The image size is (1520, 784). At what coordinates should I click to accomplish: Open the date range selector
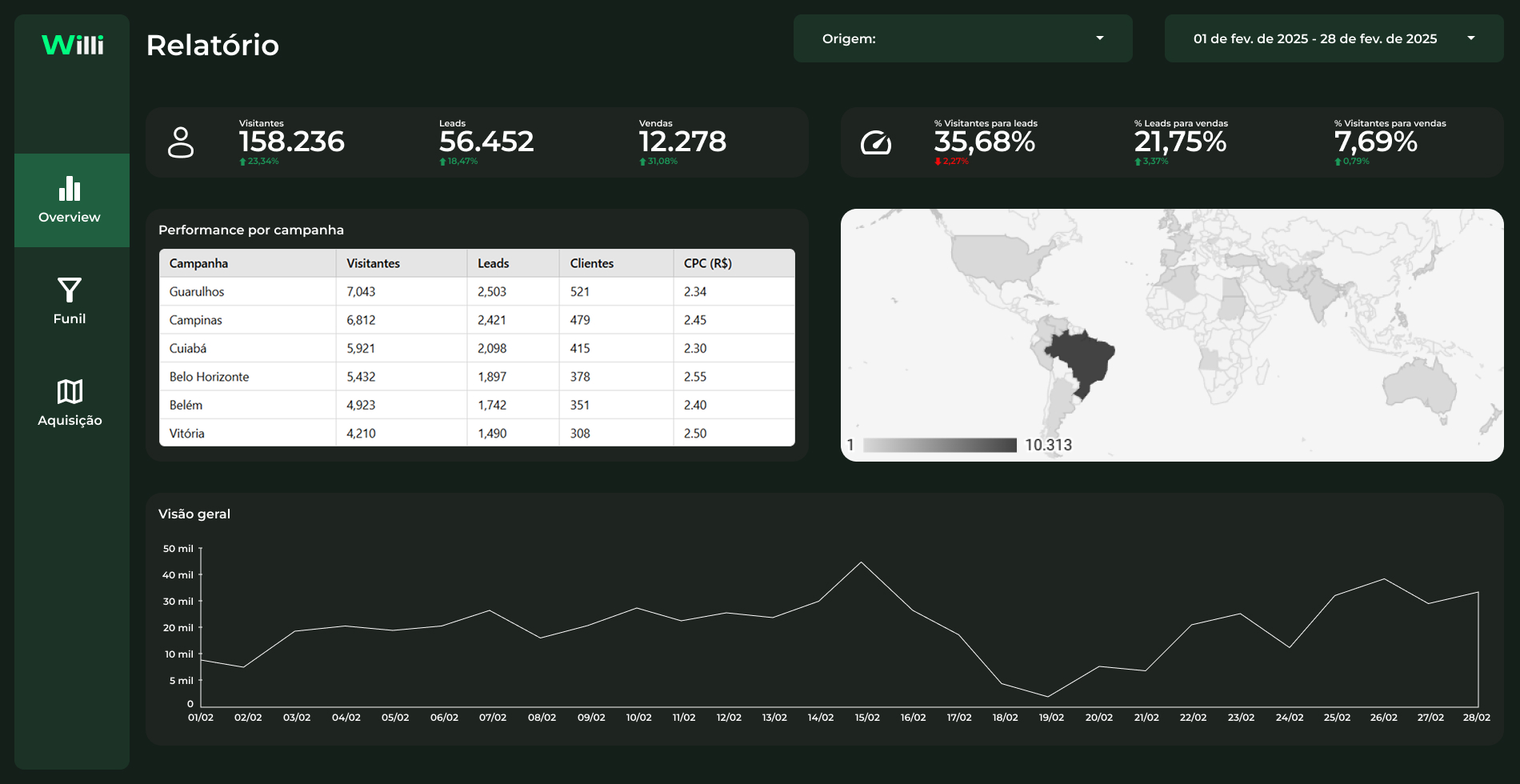[1334, 38]
